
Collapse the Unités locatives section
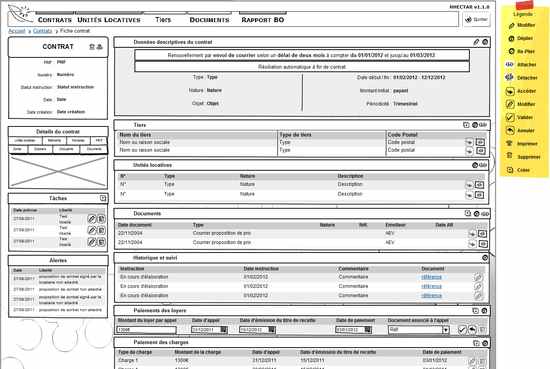[x=475, y=165]
